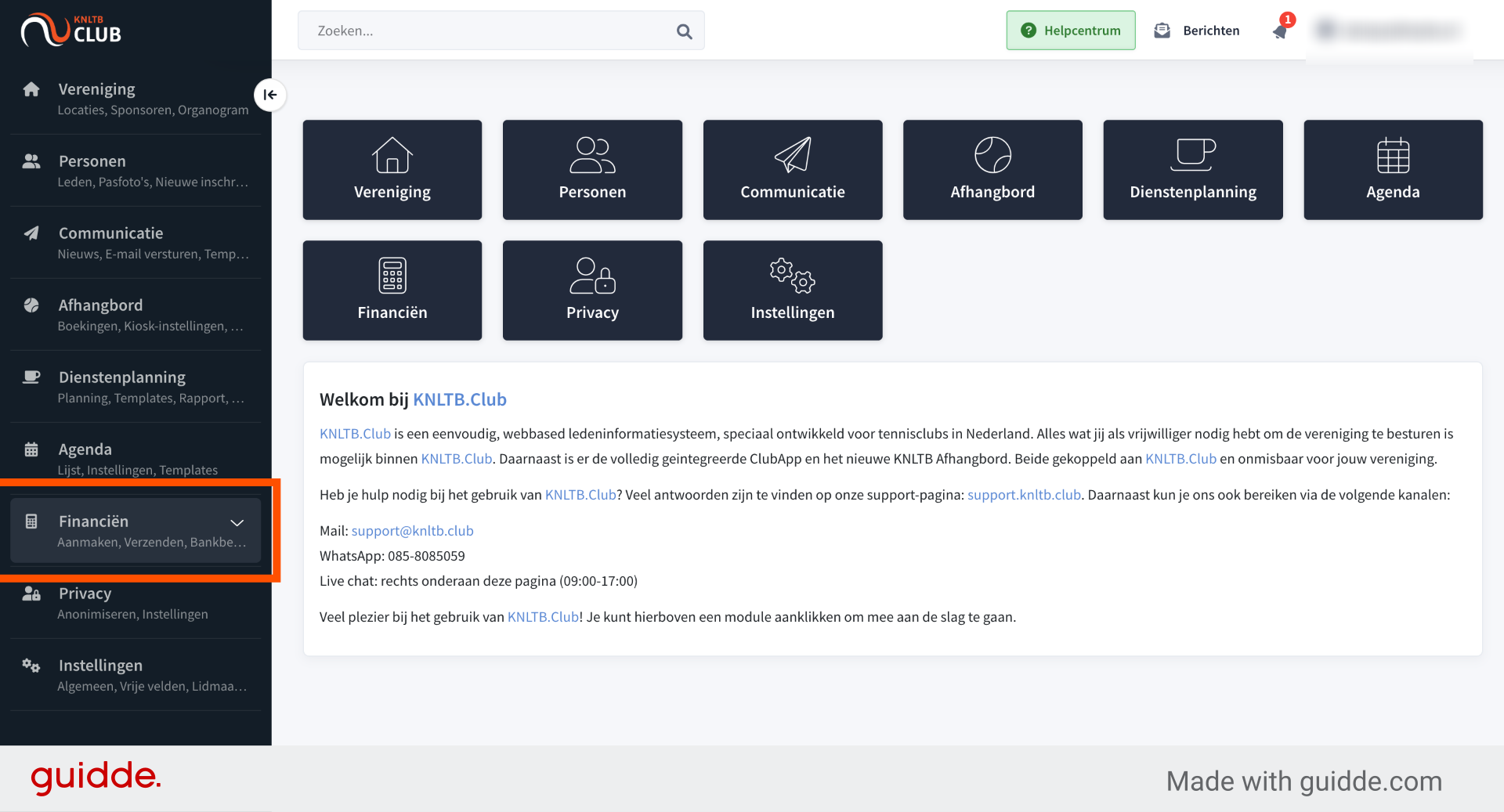Image resolution: width=1504 pixels, height=812 pixels.
Task: Open Berichten in the top bar
Action: coord(1197,31)
